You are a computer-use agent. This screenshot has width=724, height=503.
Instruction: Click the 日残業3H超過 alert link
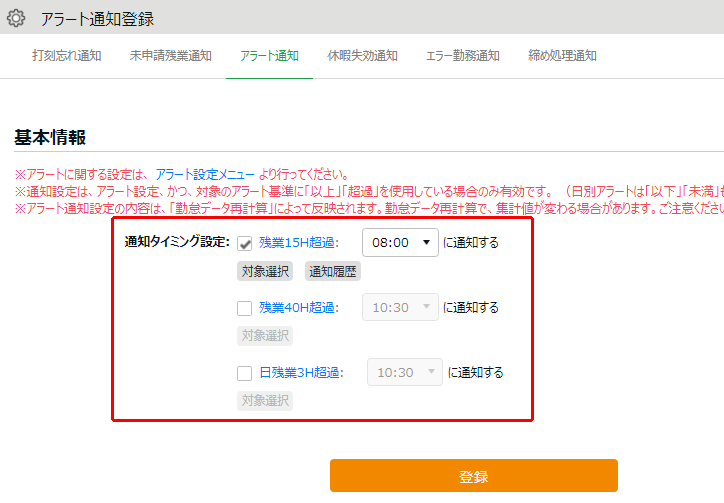tap(301, 373)
